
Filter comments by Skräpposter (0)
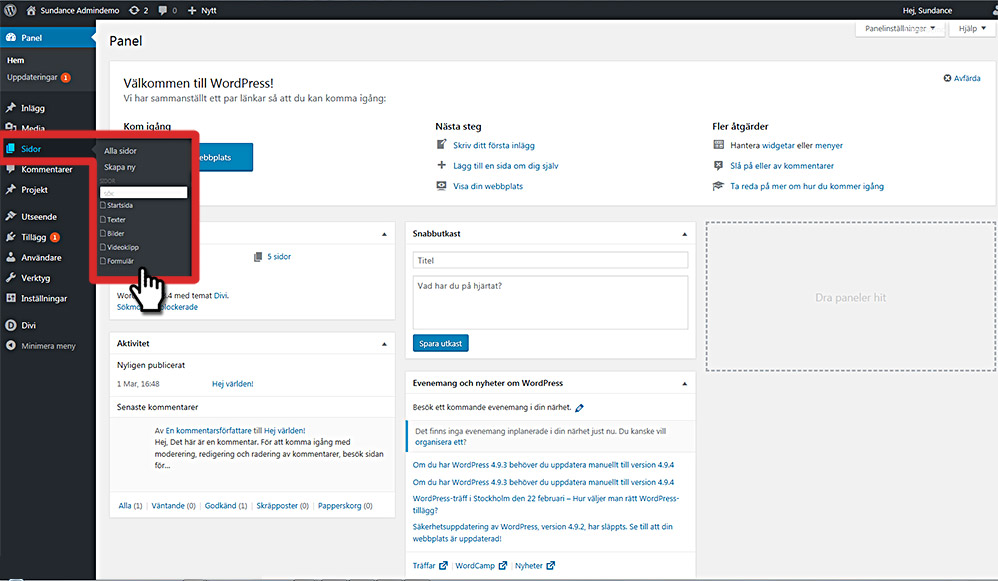tap(283, 506)
